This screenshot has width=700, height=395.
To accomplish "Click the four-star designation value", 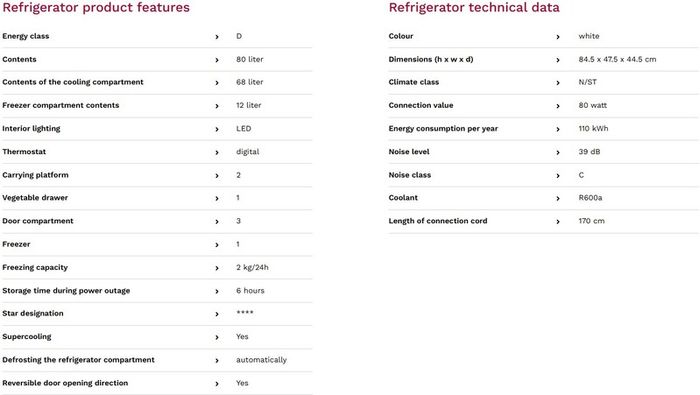I will click(x=245, y=312).
